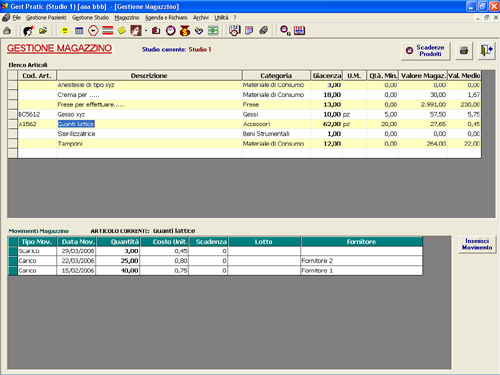The image size is (500, 375).
Task: Open the Archivi menu
Action: [201, 17]
